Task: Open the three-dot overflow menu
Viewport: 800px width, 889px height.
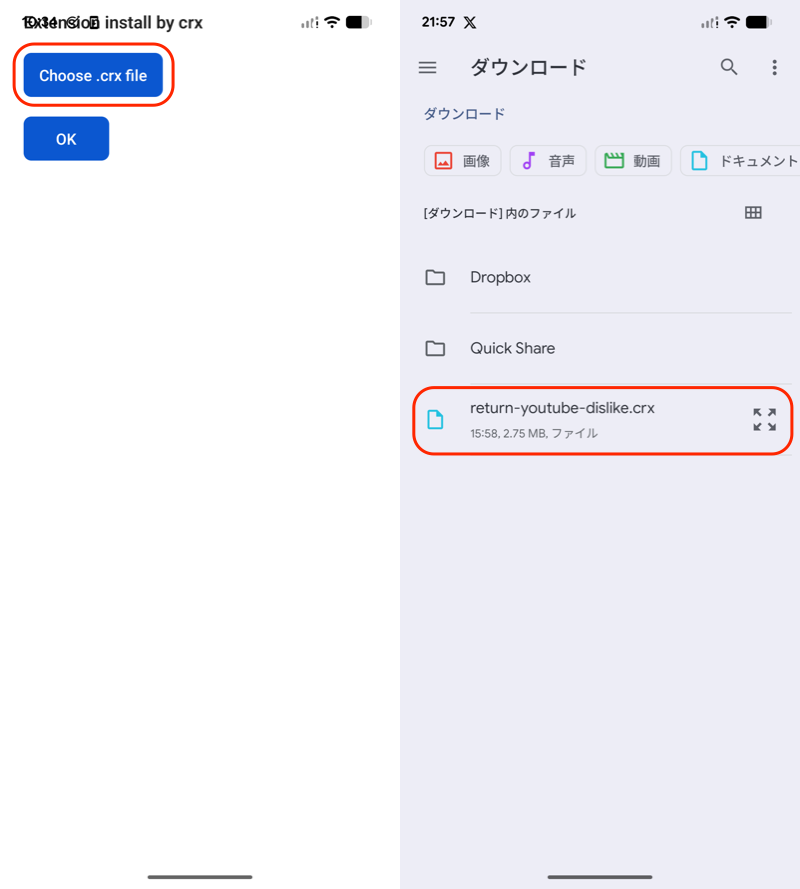Action: click(774, 67)
